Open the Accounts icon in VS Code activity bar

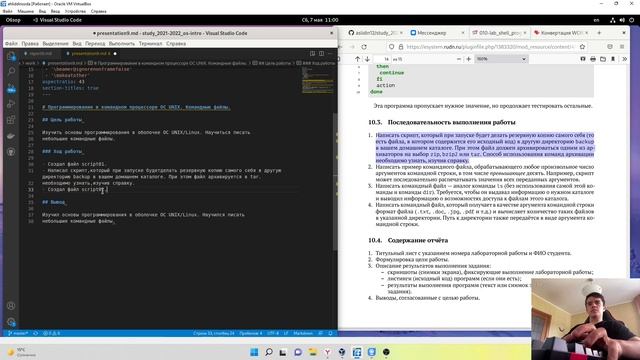[x=11, y=306]
